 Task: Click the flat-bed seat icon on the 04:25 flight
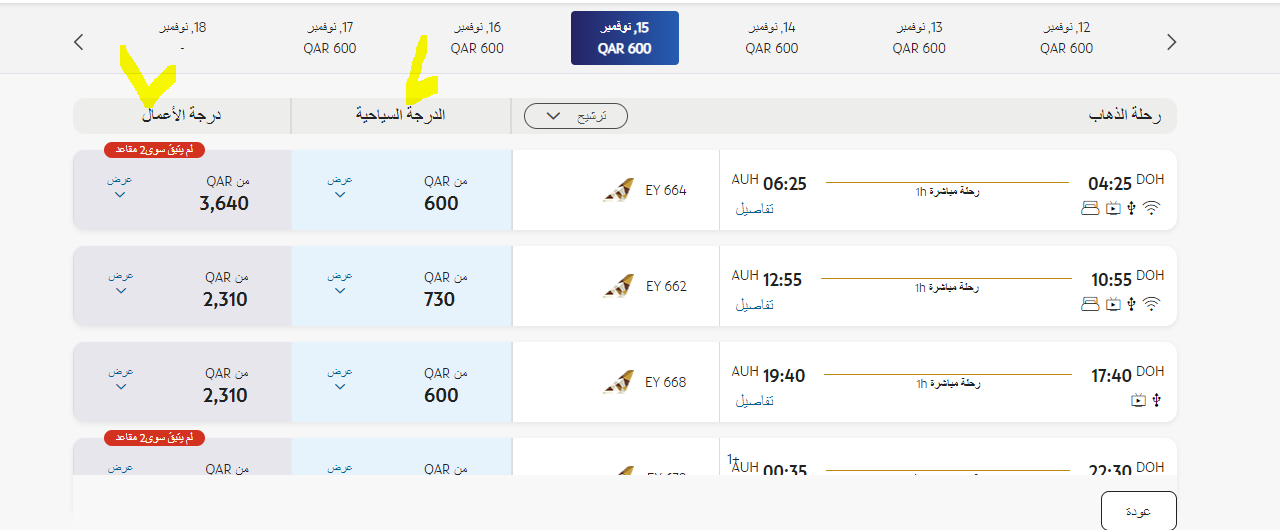(x=1091, y=208)
